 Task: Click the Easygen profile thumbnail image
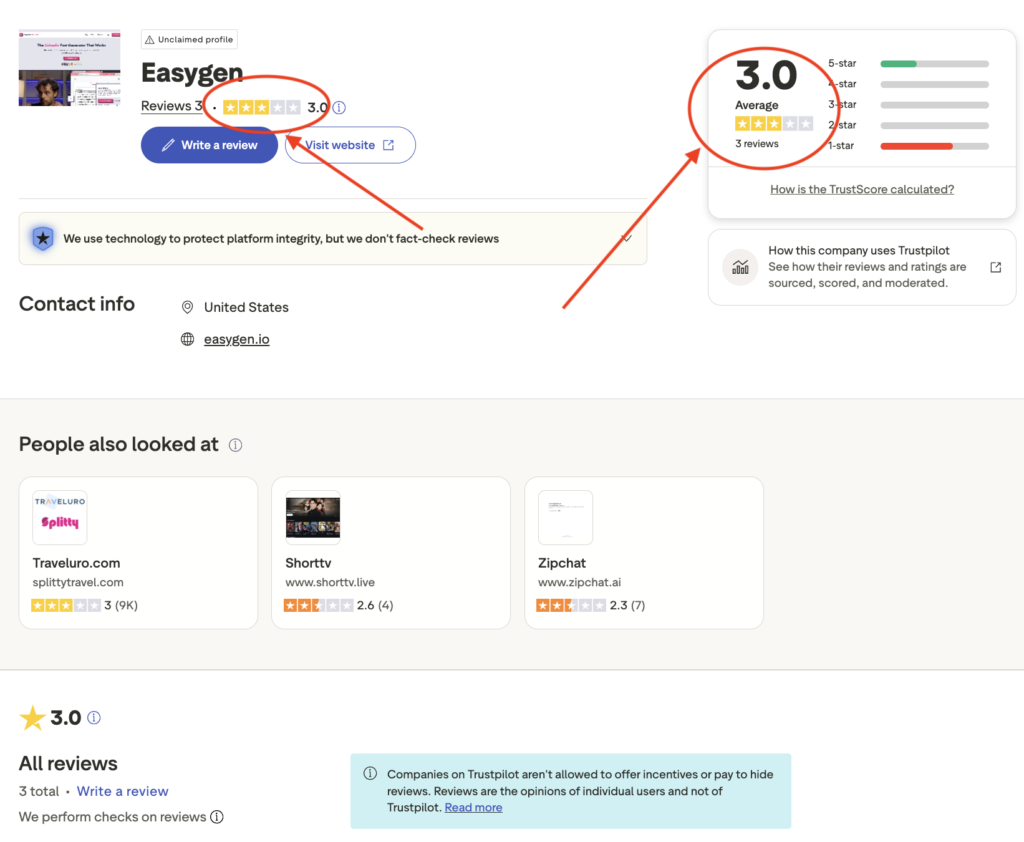coord(69,68)
